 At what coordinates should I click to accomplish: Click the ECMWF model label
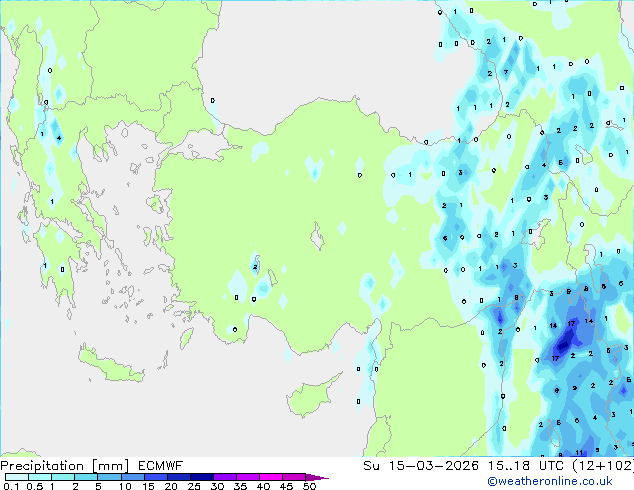coord(161,466)
